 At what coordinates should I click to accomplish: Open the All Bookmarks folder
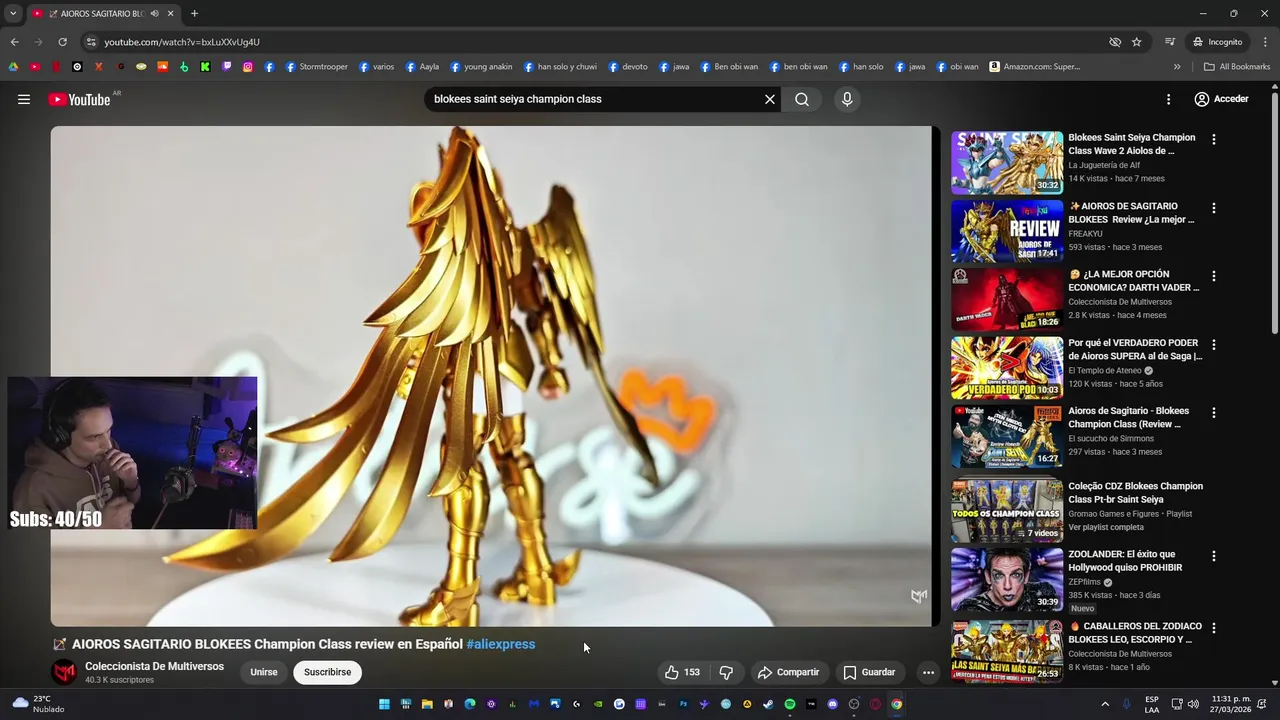pyautogui.click(x=1237, y=67)
